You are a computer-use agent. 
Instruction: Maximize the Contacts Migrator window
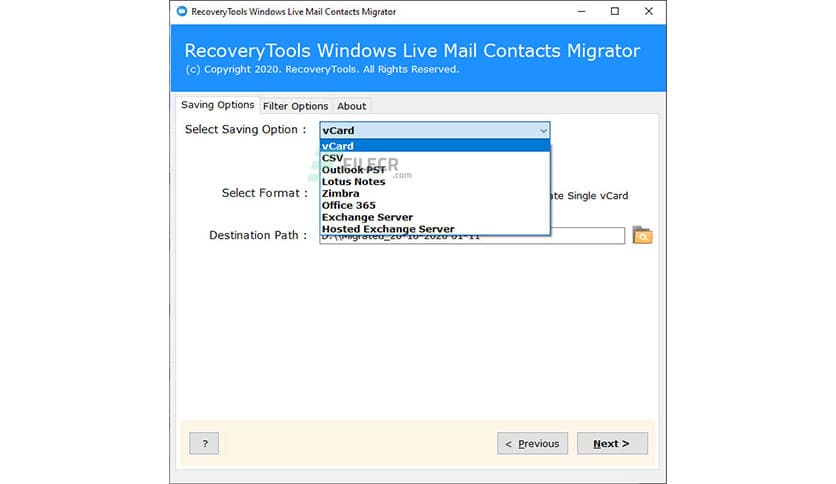point(615,11)
